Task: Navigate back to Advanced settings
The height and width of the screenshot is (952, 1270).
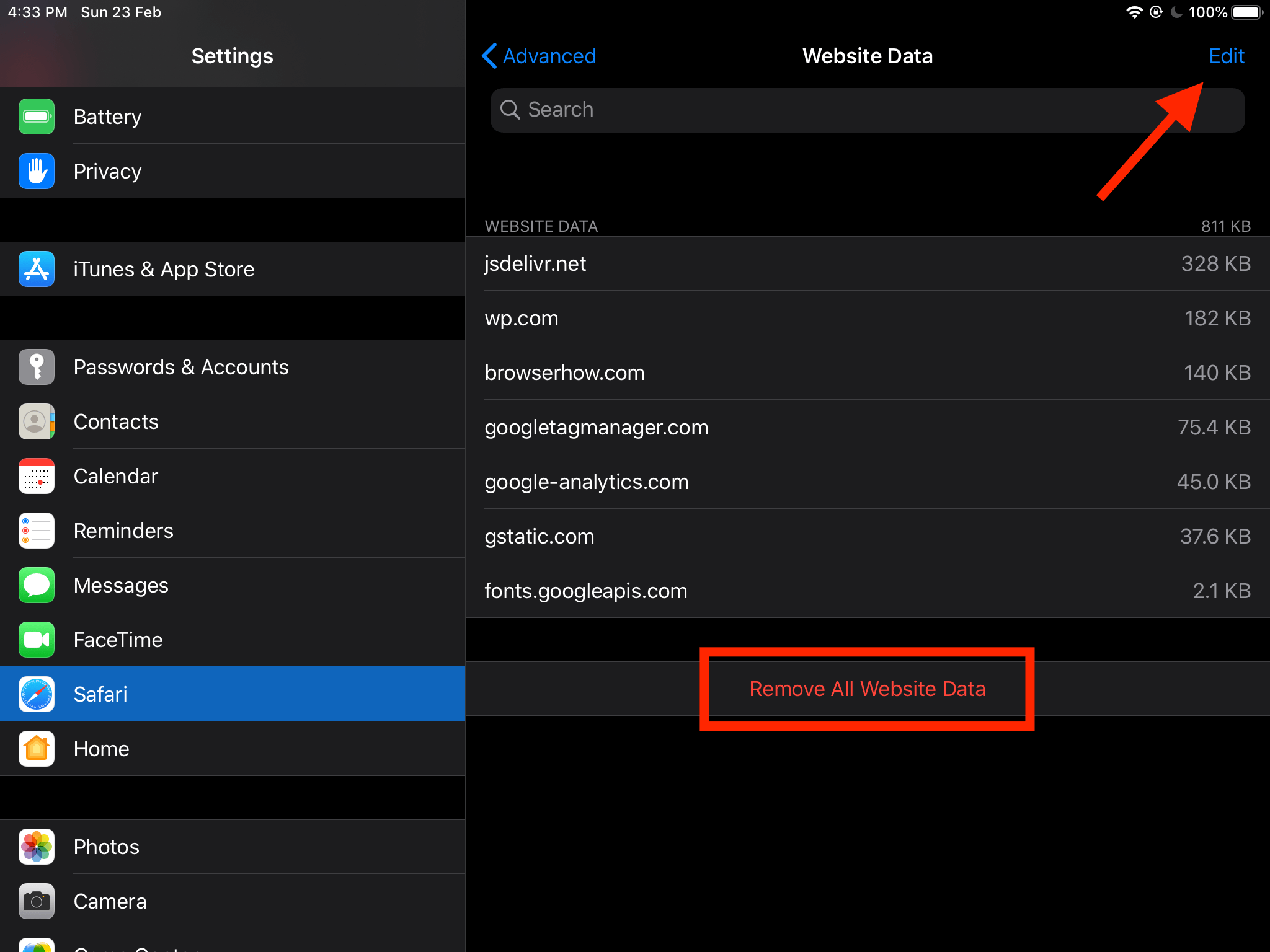Action: tap(540, 56)
